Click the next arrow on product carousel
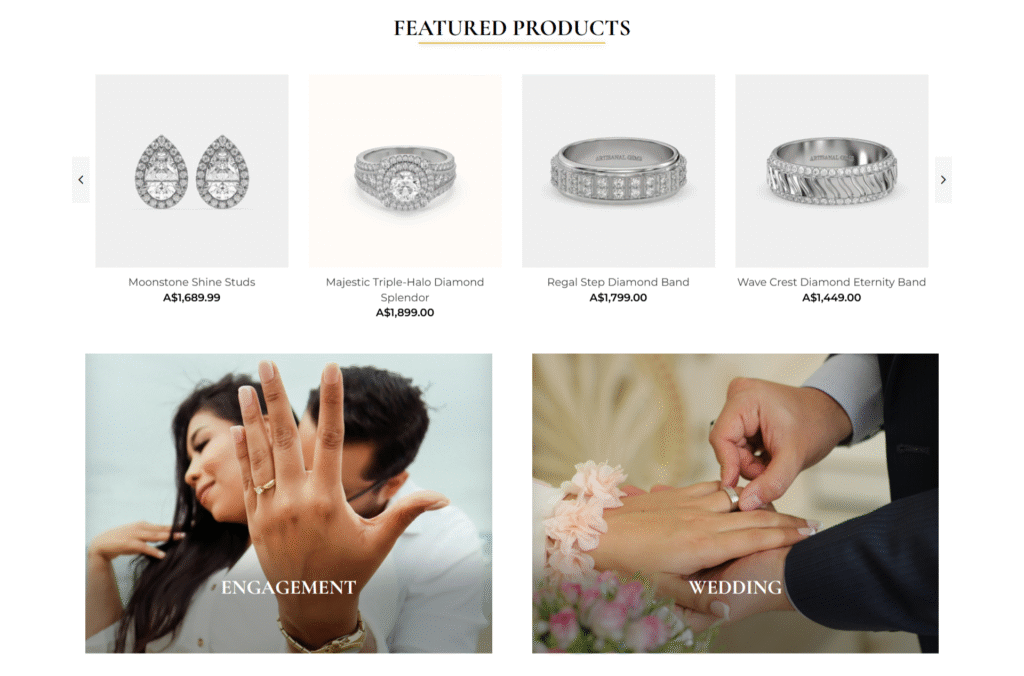 tap(943, 180)
